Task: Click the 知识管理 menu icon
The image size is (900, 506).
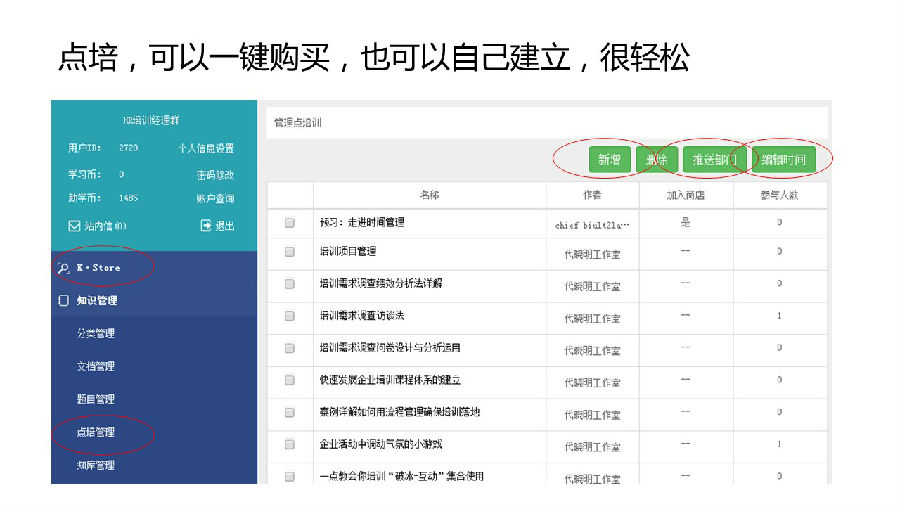Action: point(64,301)
